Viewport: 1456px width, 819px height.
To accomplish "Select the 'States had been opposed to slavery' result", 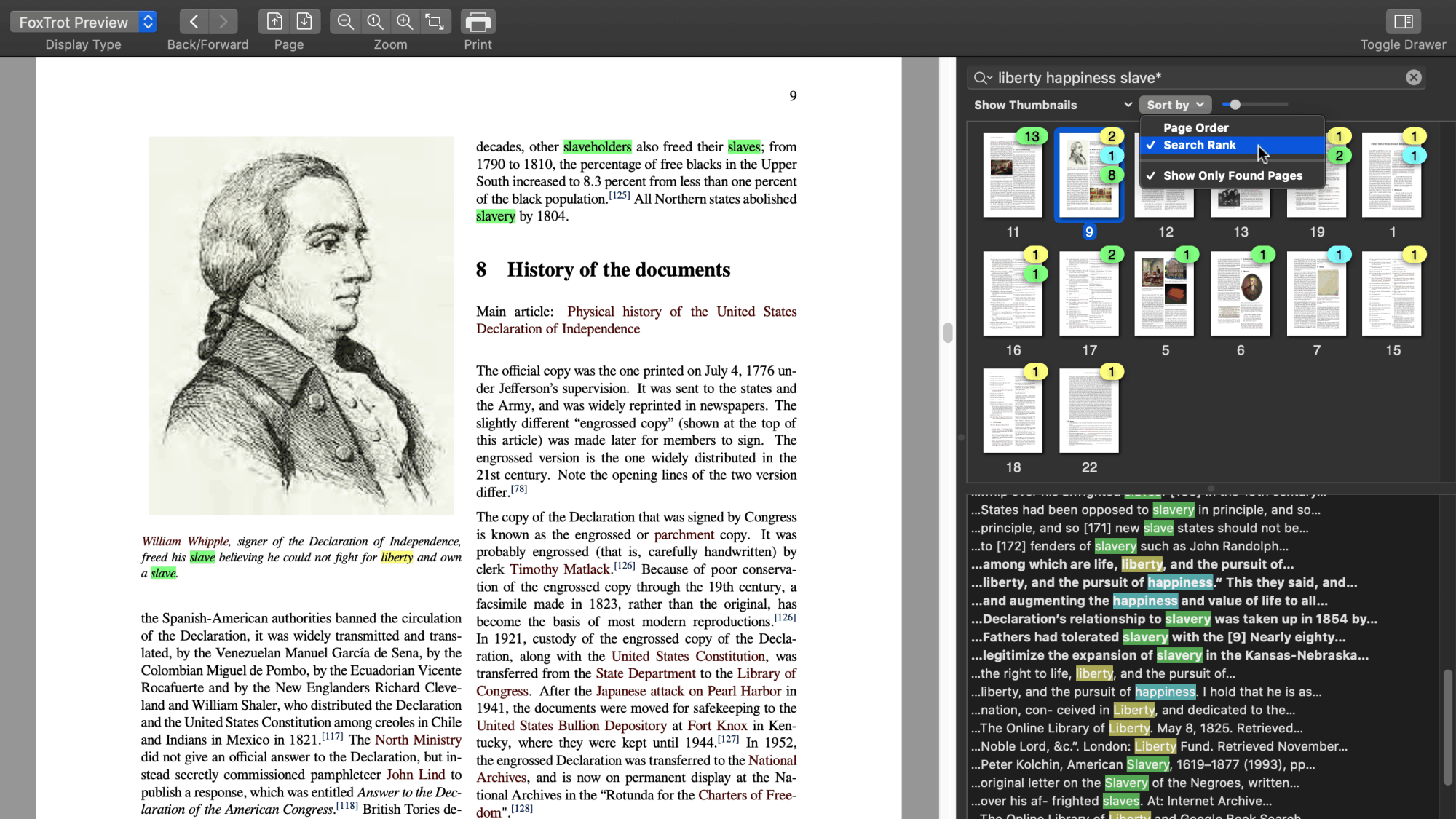I will tap(1146, 510).
